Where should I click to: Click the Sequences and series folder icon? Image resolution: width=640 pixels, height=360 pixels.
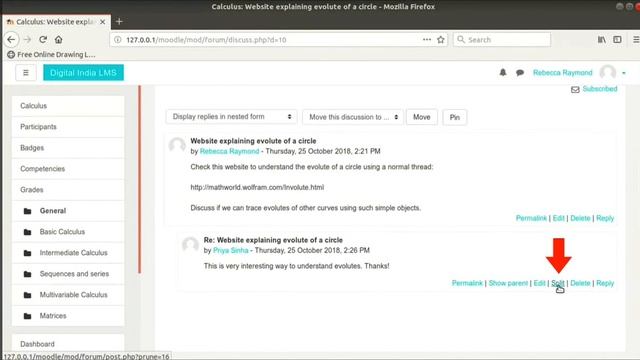pyautogui.click(x=27, y=274)
